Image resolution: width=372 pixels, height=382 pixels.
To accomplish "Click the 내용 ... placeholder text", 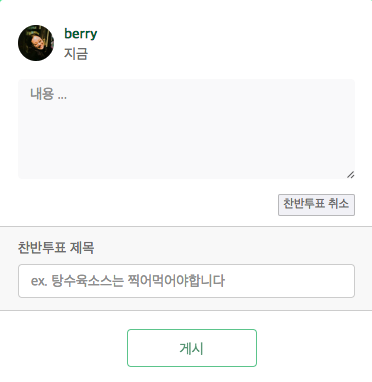I will click(x=49, y=94).
